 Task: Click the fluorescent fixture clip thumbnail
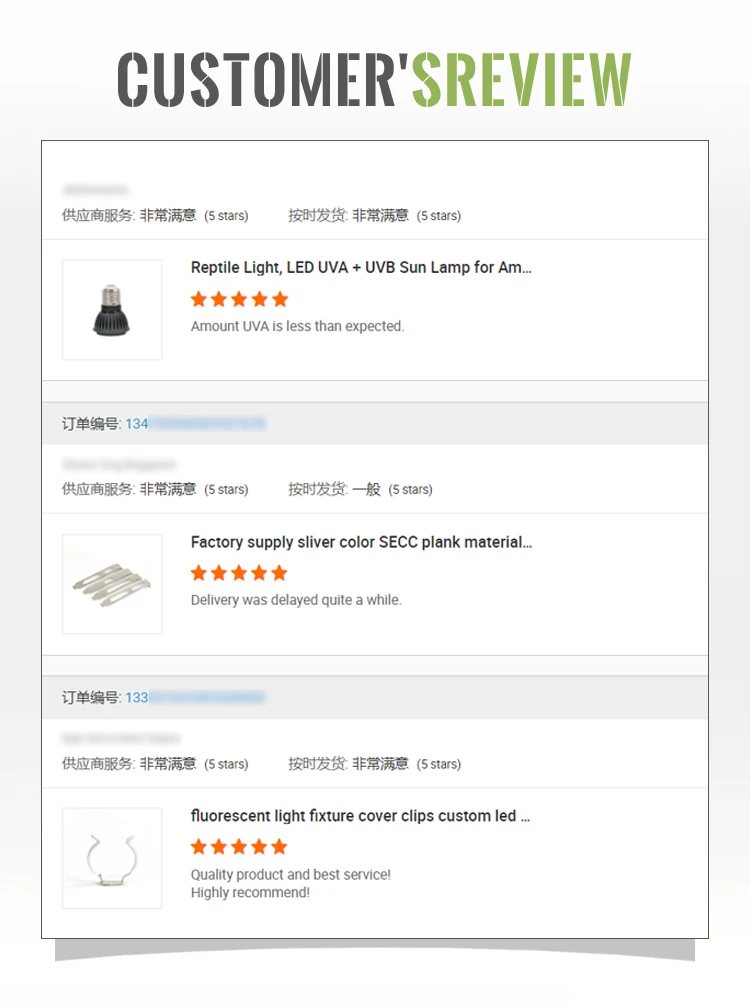click(x=112, y=858)
